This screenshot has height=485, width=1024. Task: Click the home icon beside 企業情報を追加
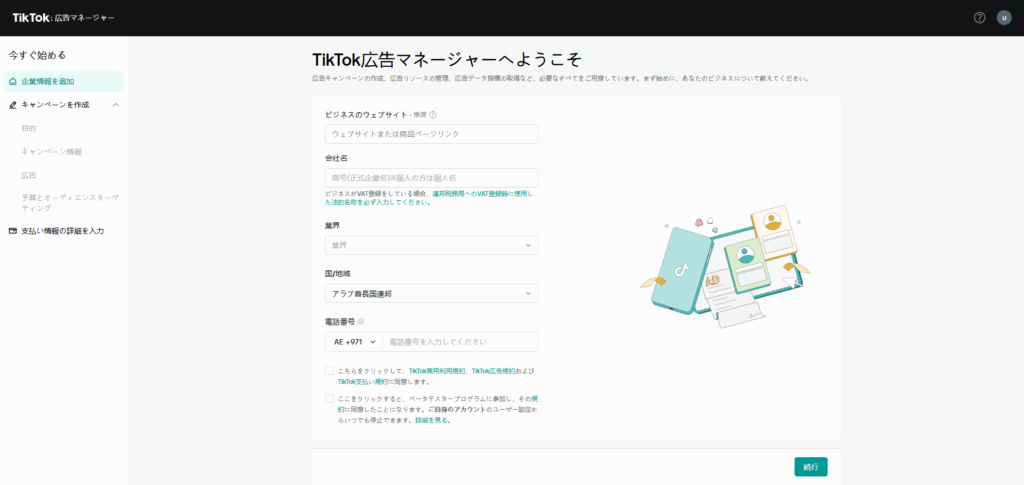pos(13,82)
